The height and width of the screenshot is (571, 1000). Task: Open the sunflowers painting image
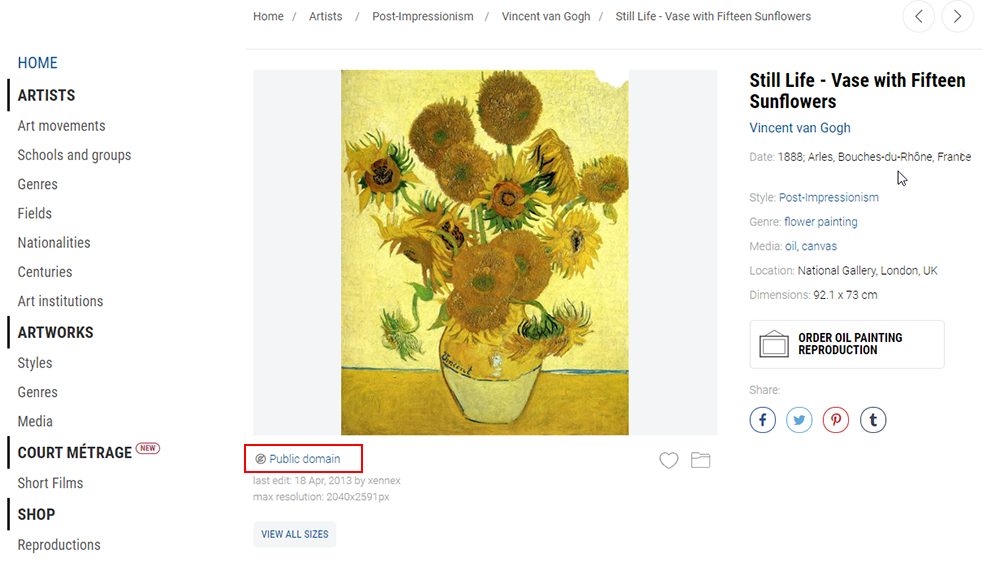(485, 252)
